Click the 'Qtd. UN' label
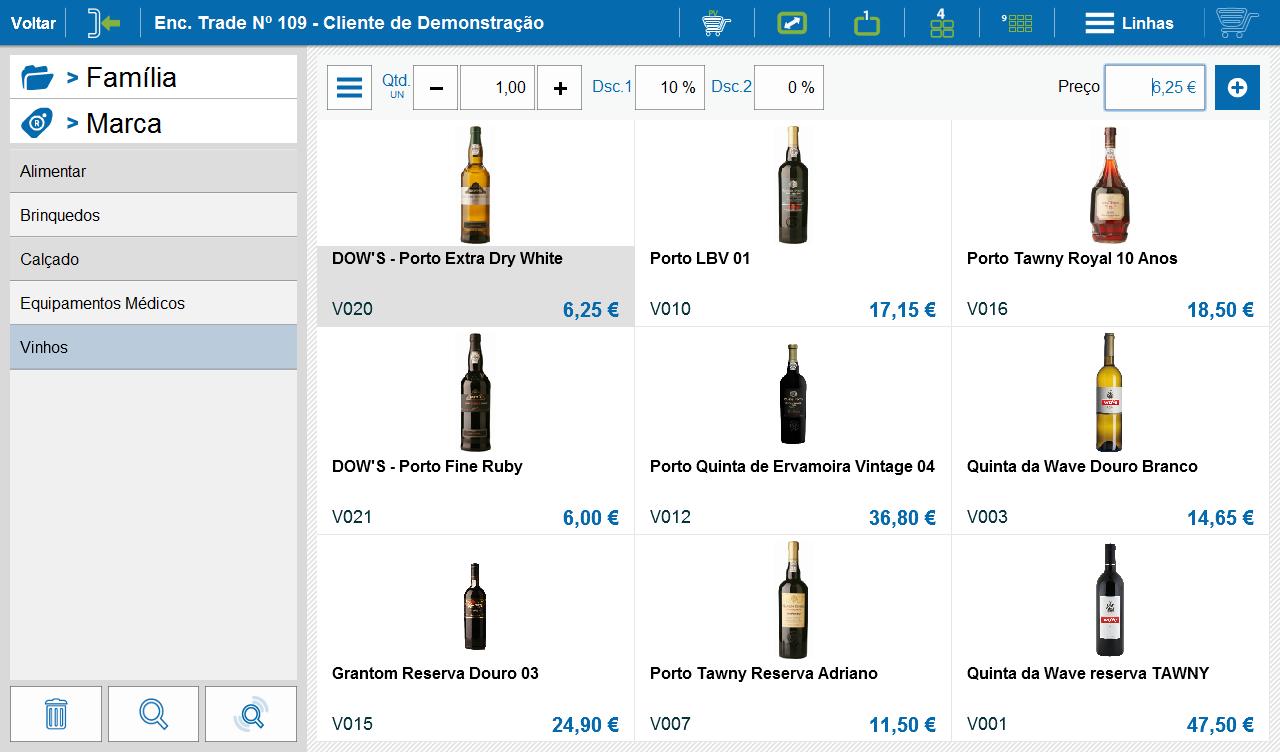The height and width of the screenshot is (752, 1280). pos(396,86)
